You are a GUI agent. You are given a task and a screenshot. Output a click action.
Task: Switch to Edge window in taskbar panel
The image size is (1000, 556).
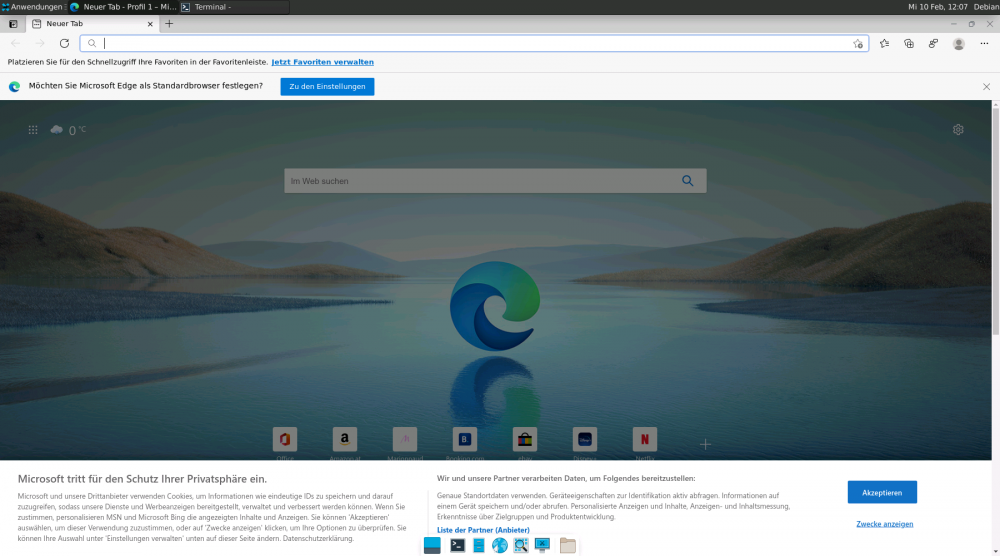tap(123, 7)
